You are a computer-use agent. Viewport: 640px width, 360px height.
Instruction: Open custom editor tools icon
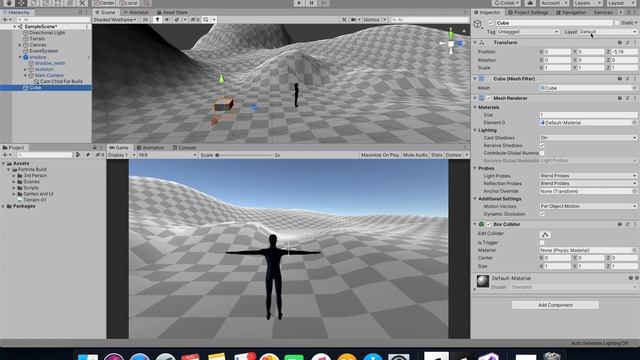82,3
